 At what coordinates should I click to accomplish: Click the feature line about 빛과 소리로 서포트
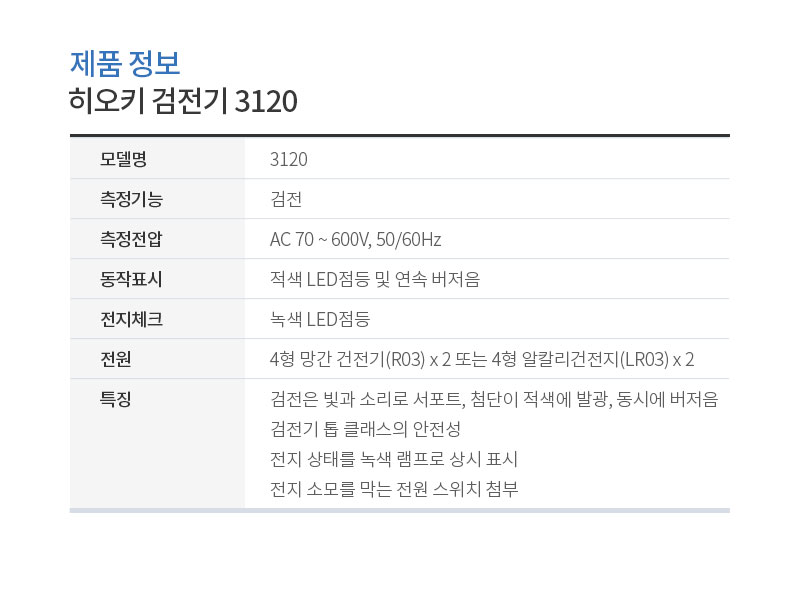click(494, 399)
